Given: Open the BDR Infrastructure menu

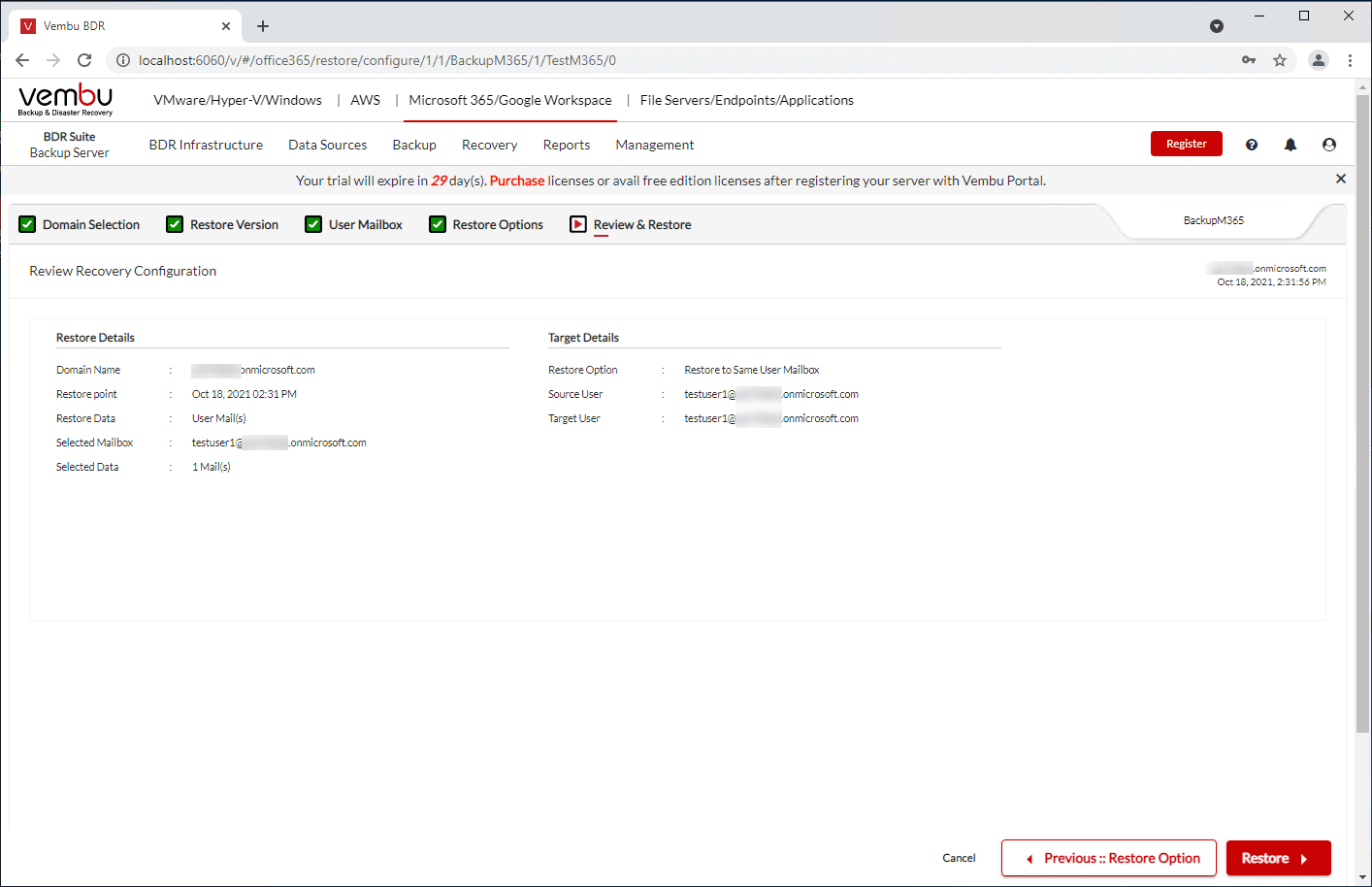Looking at the screenshot, I should click(206, 145).
